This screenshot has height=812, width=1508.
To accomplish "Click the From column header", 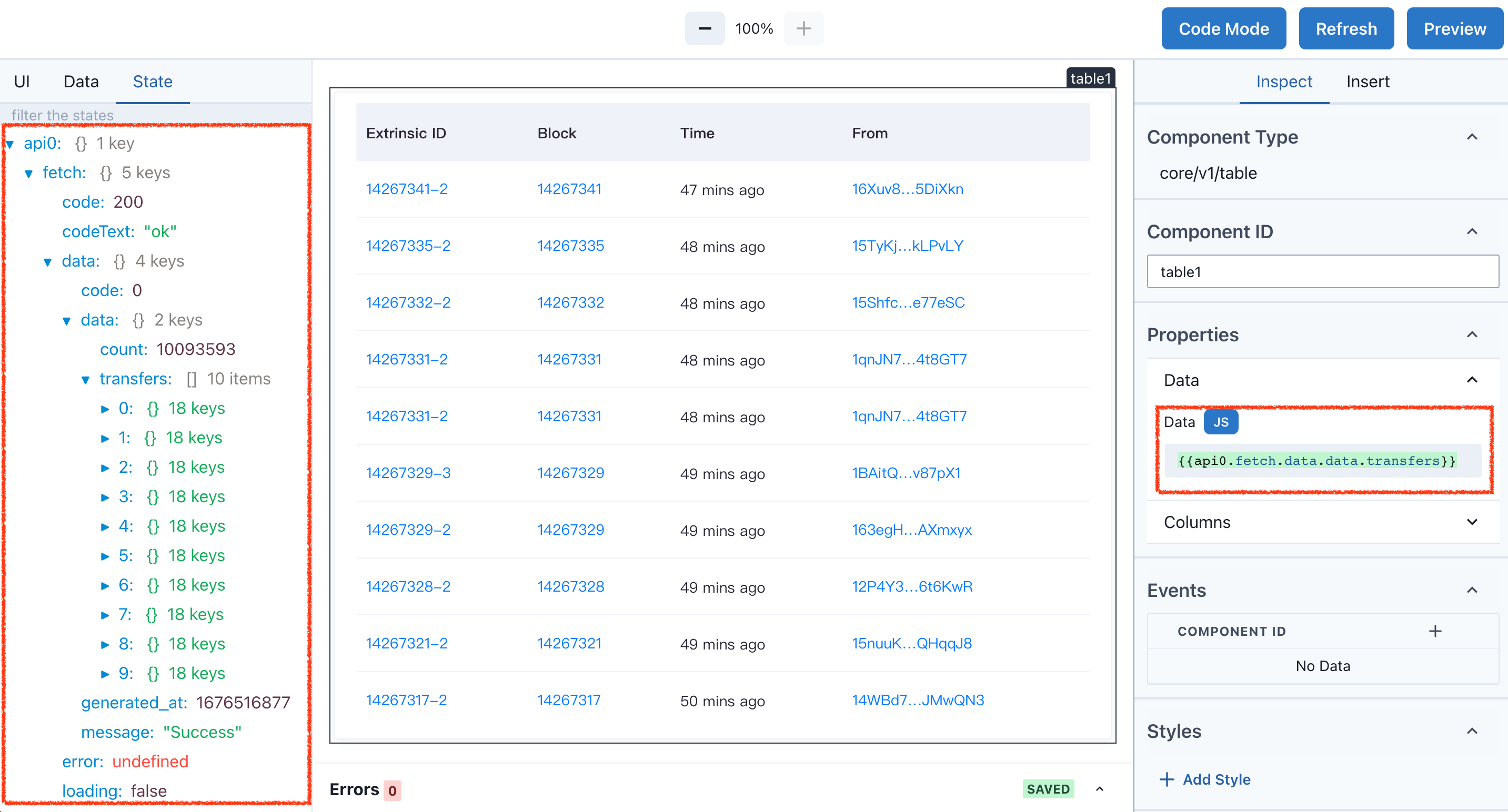I will point(869,134).
